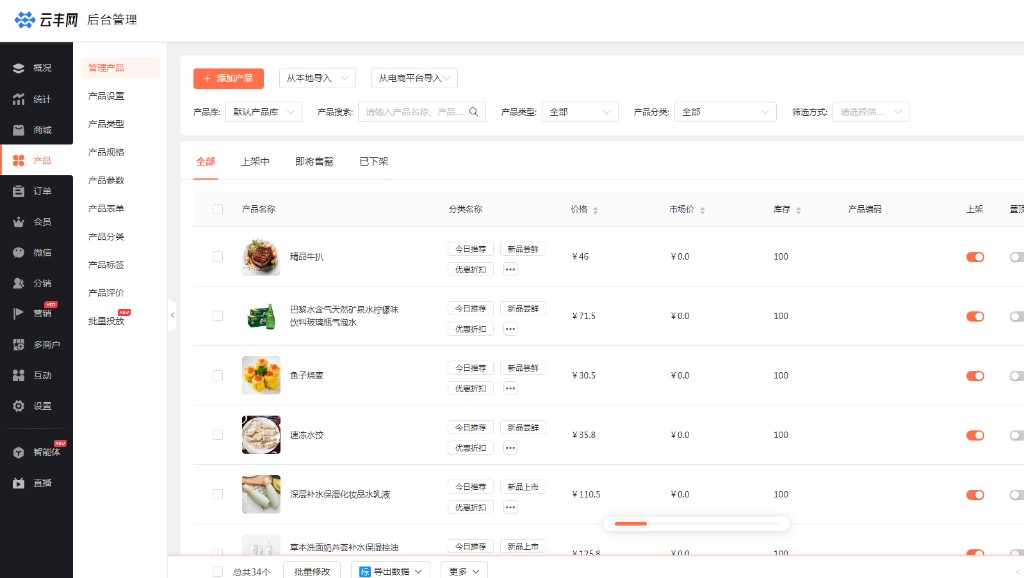Tick the checkbox for 速冻水饺
The width and height of the screenshot is (1024, 578).
(217, 435)
